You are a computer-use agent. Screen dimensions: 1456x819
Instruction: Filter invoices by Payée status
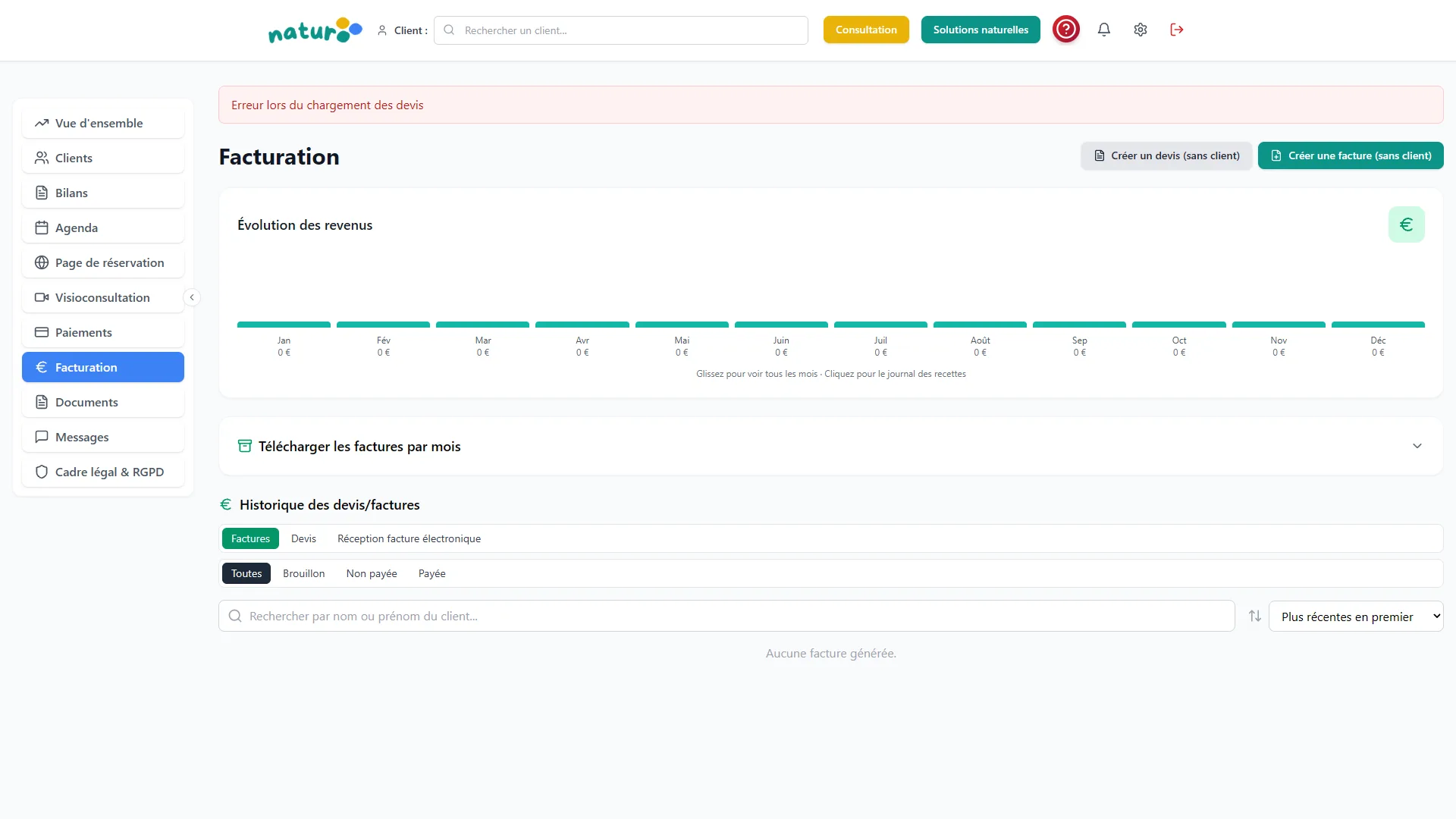pyautogui.click(x=431, y=573)
